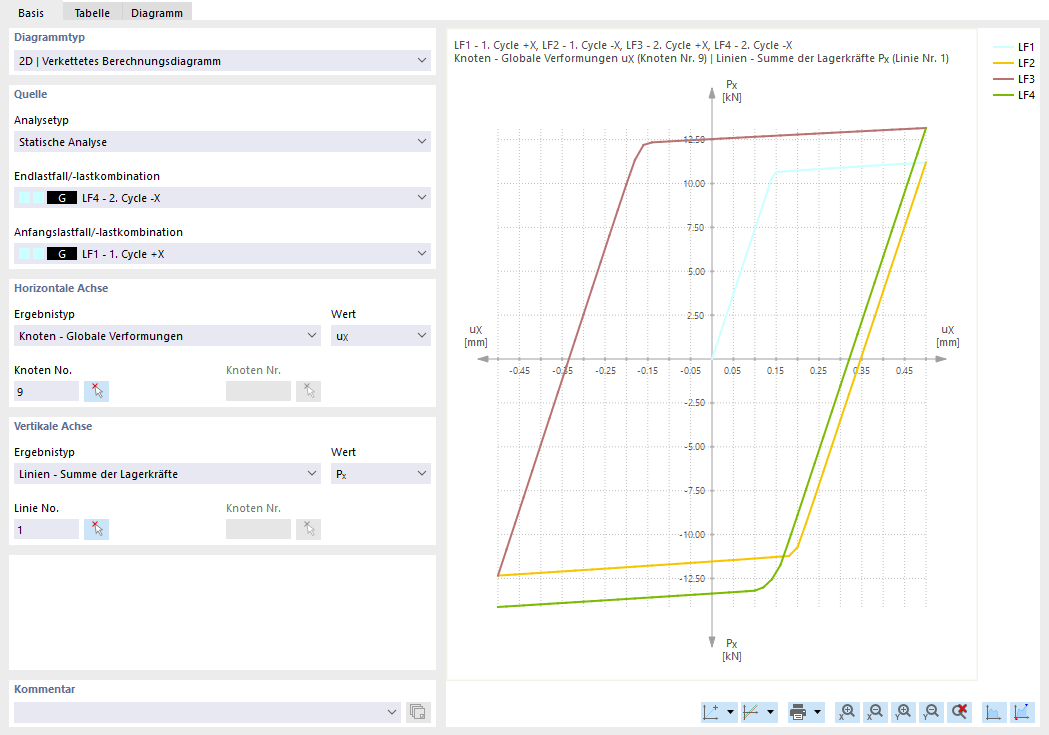Switch to the Basis tab
Image resolution: width=1049 pixels, height=735 pixels.
[x=31, y=13]
